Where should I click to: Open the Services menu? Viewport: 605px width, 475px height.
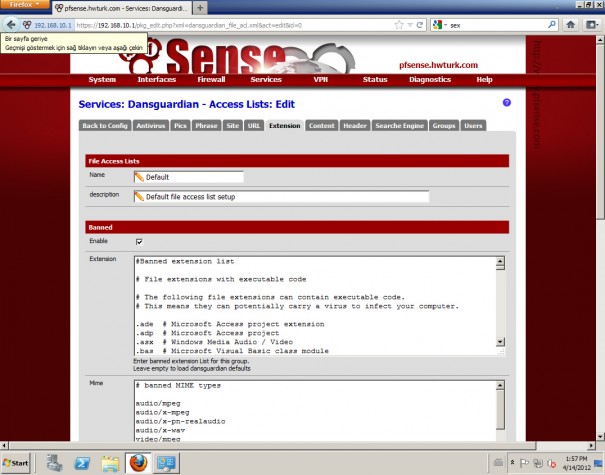click(x=266, y=79)
